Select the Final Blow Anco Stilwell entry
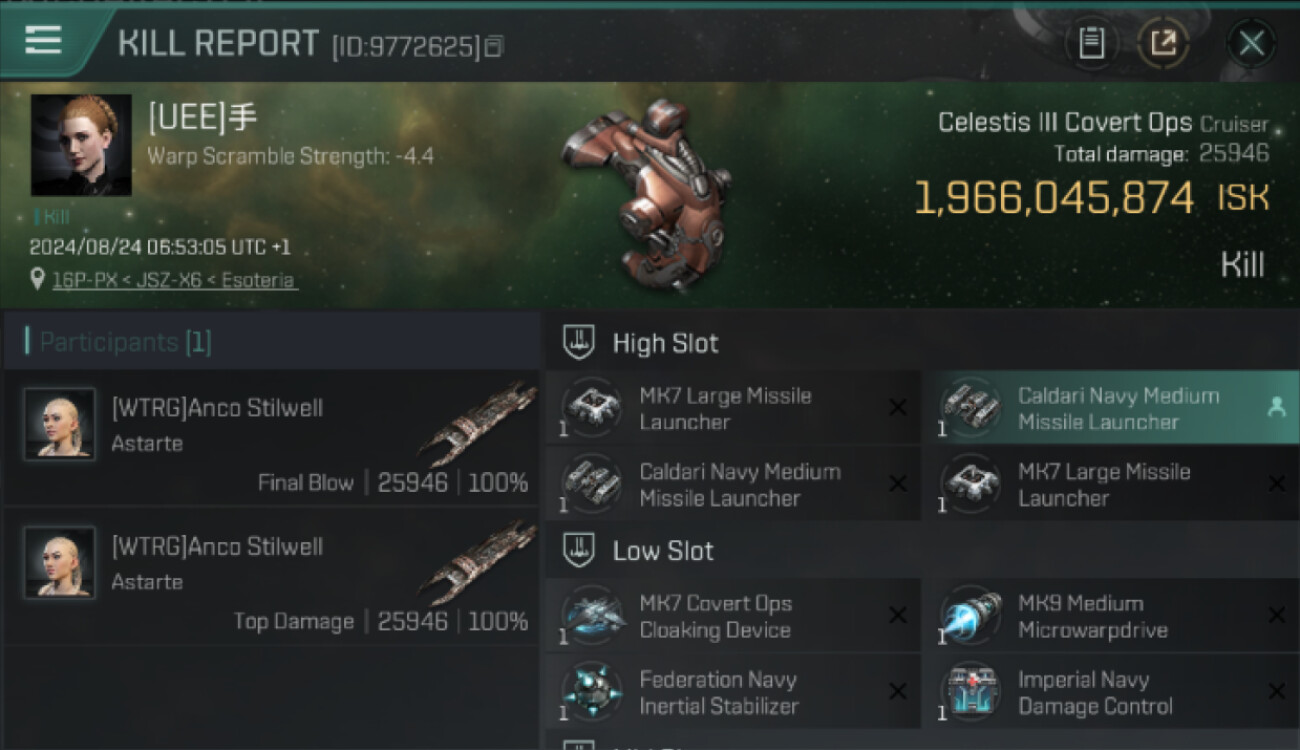This screenshot has width=1300, height=750. coord(272,438)
